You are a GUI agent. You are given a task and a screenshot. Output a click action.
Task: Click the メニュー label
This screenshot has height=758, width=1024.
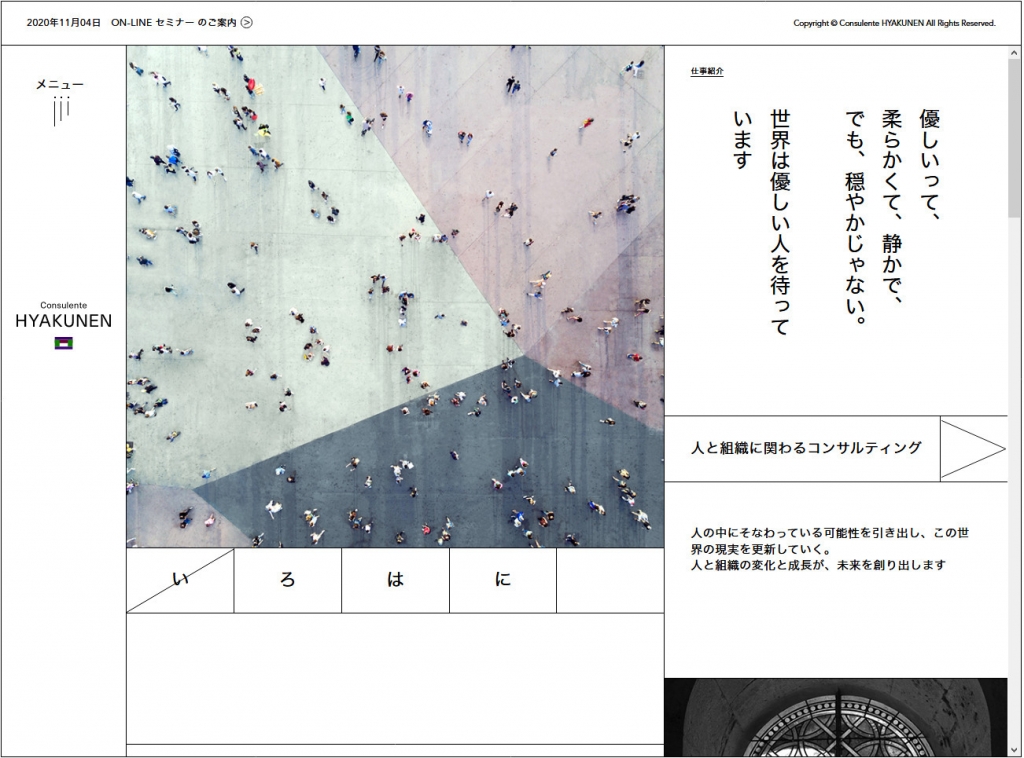click(60, 85)
